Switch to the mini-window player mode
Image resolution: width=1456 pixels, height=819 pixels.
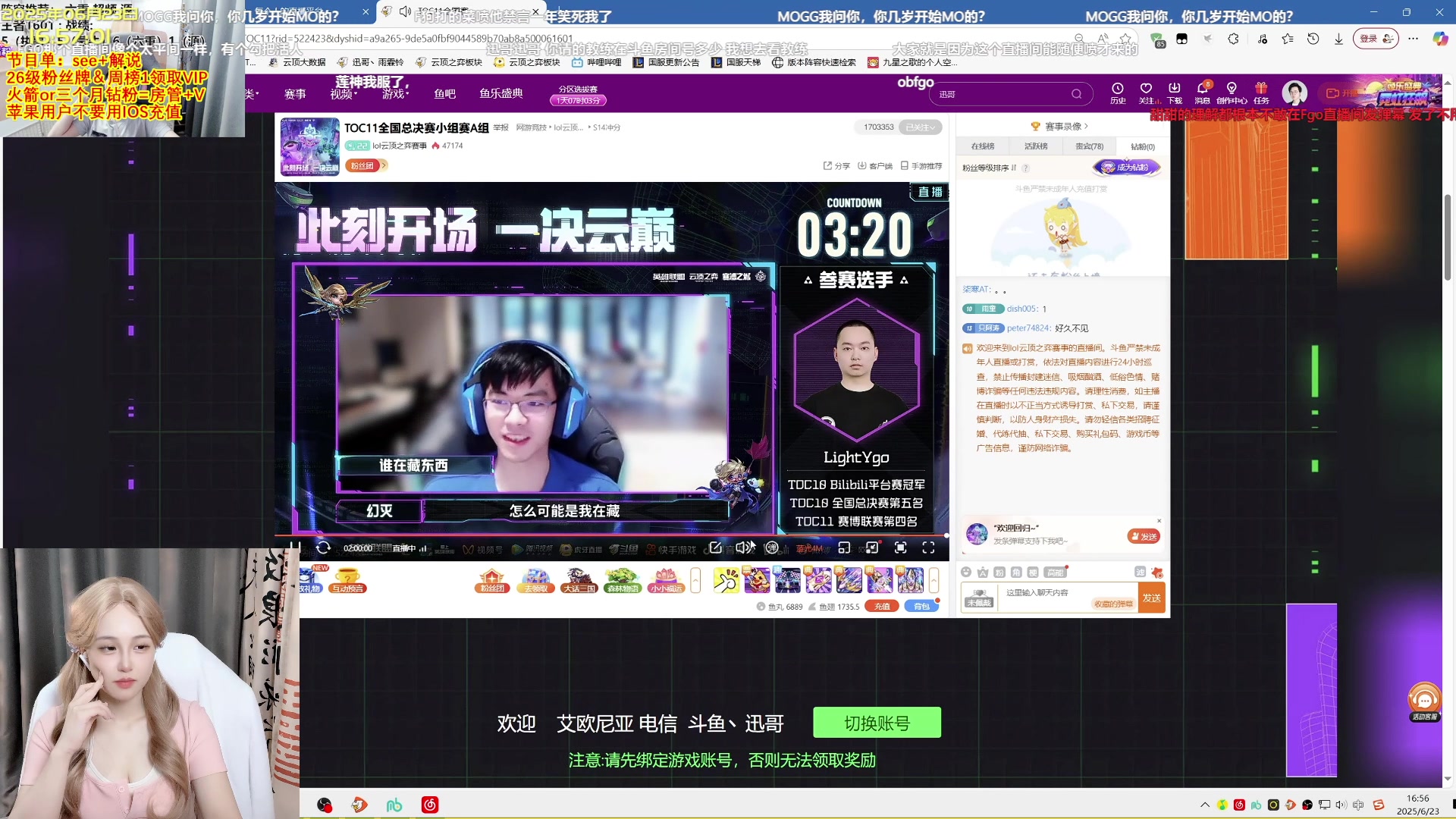[844, 548]
